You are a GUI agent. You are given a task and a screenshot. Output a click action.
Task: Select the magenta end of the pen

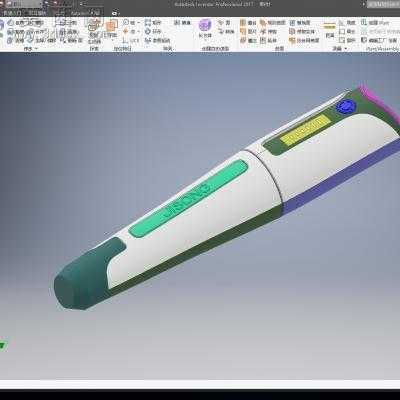(x=380, y=103)
